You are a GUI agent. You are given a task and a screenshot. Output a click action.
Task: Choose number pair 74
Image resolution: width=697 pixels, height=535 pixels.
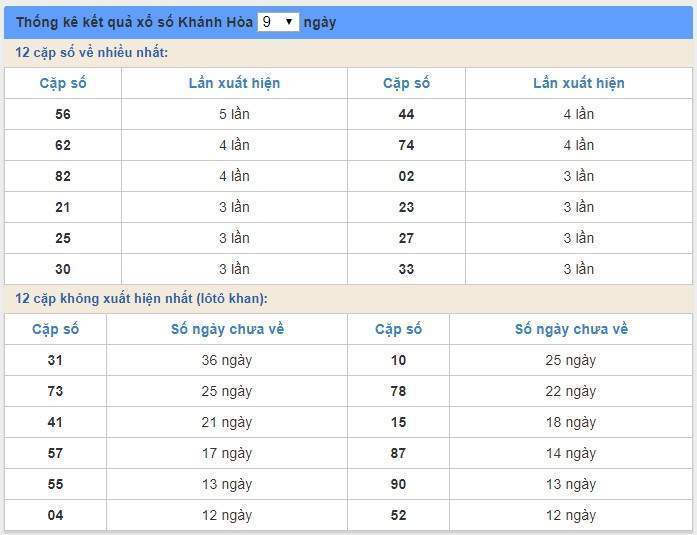click(x=406, y=145)
